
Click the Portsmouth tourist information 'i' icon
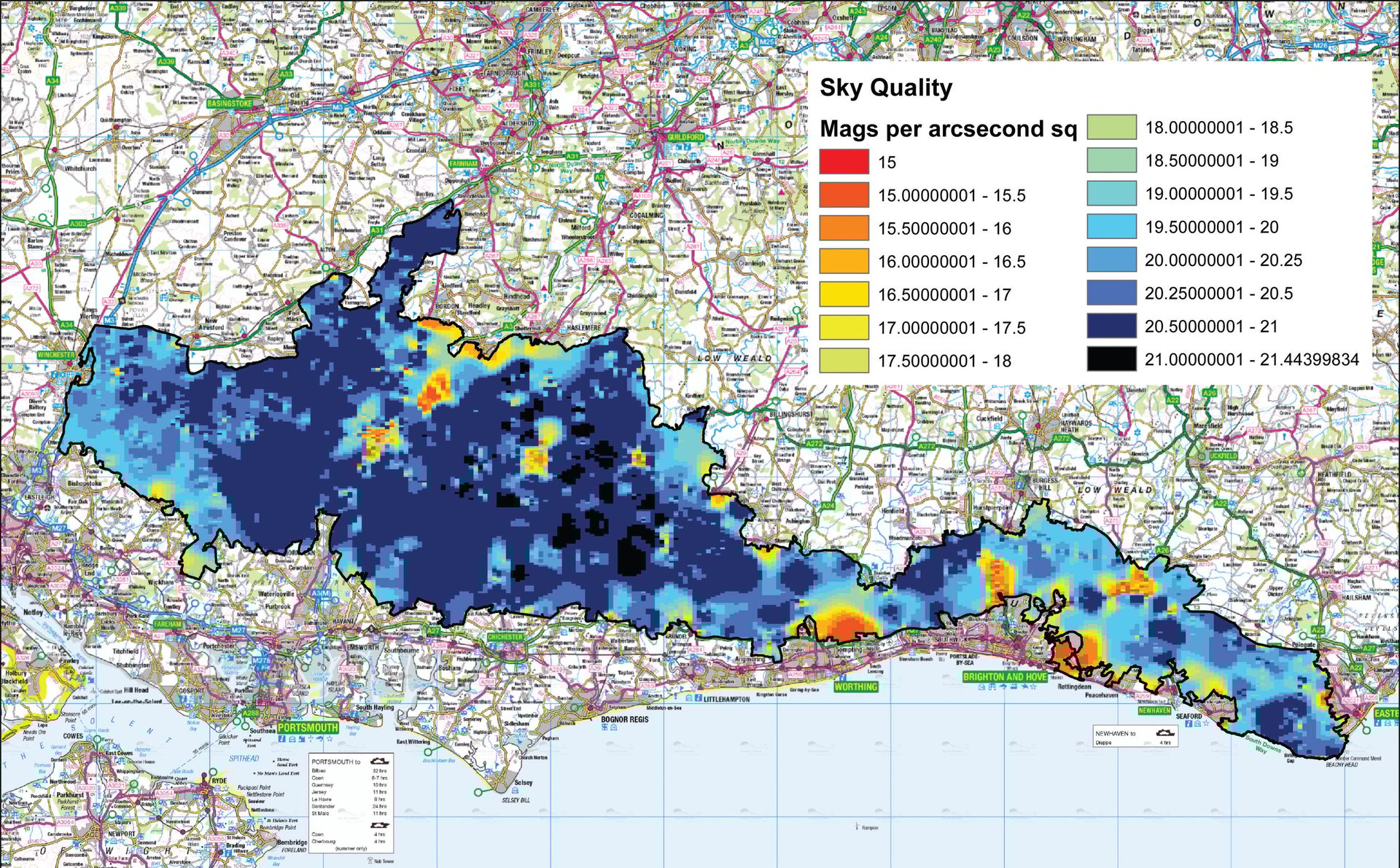(x=281, y=739)
